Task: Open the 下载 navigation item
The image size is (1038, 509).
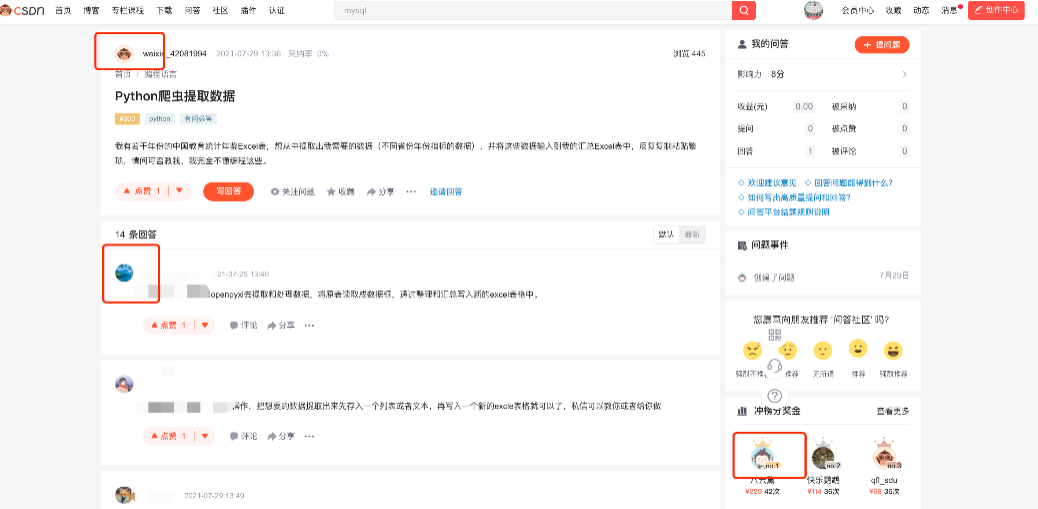Action: [164, 10]
